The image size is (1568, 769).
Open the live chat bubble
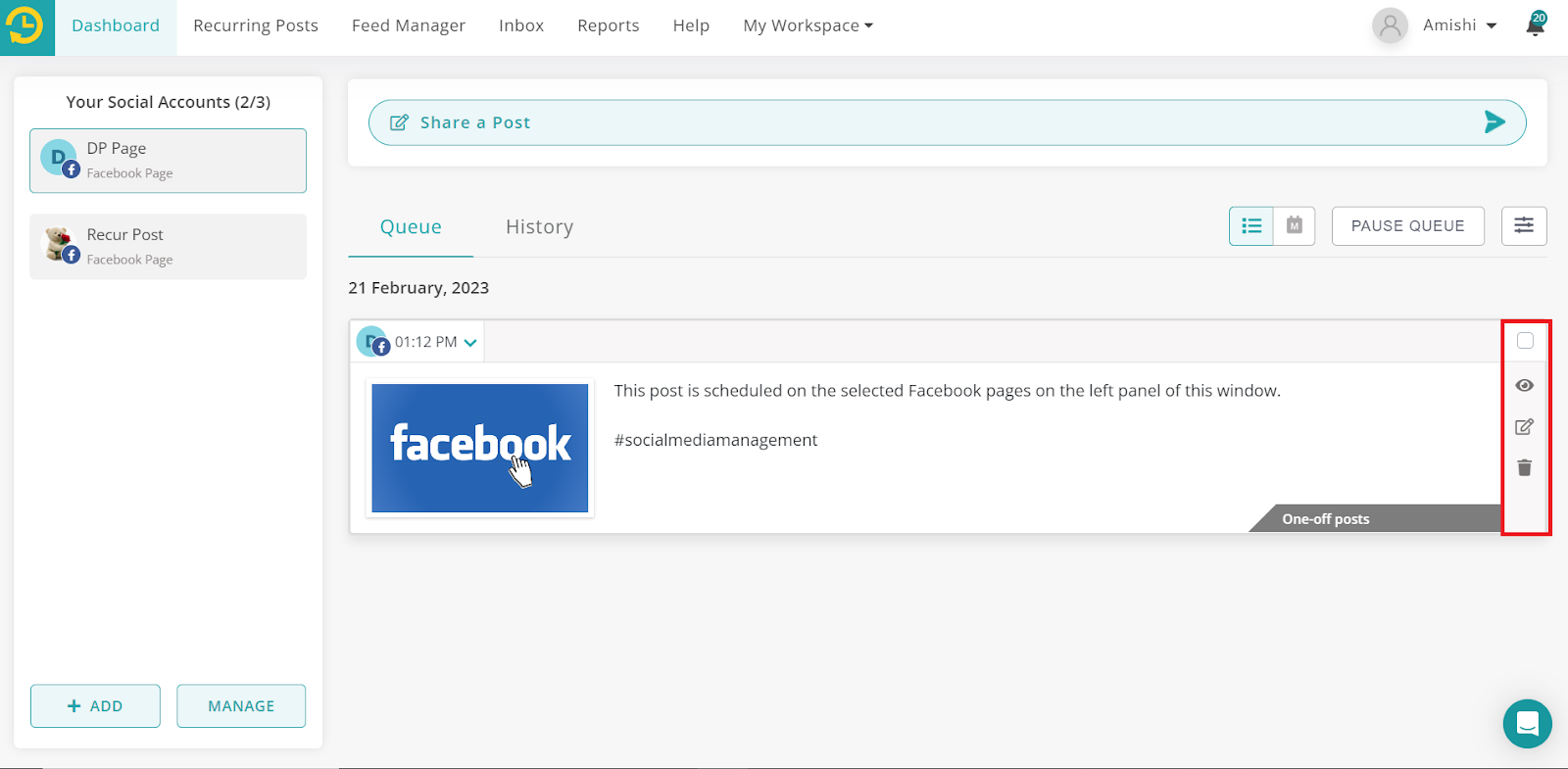[1528, 724]
